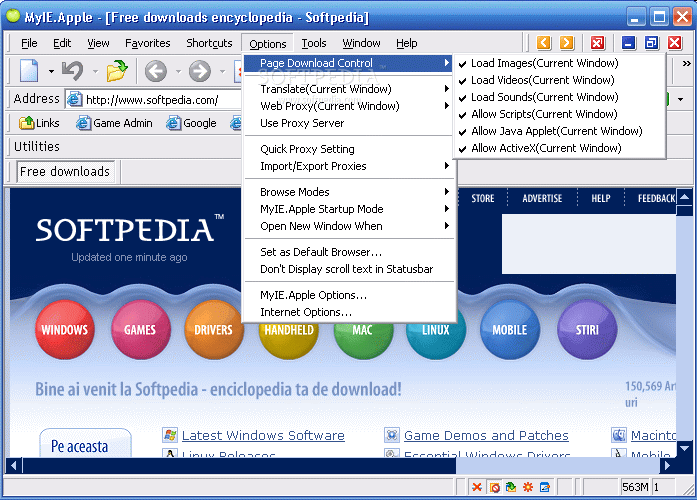
Task: Open the File menu
Action: [29, 43]
